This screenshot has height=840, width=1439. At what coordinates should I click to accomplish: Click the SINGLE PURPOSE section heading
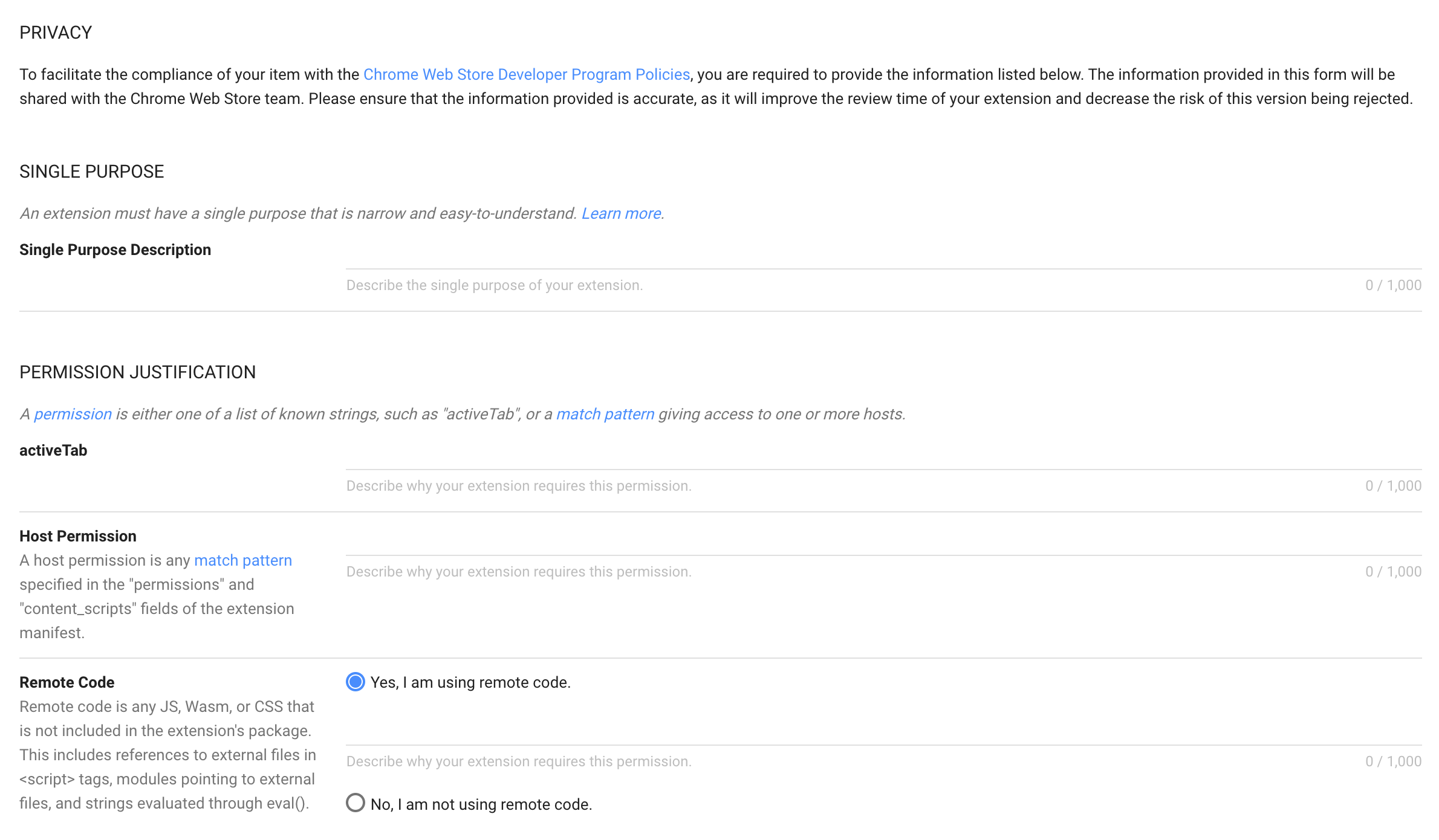click(x=91, y=171)
